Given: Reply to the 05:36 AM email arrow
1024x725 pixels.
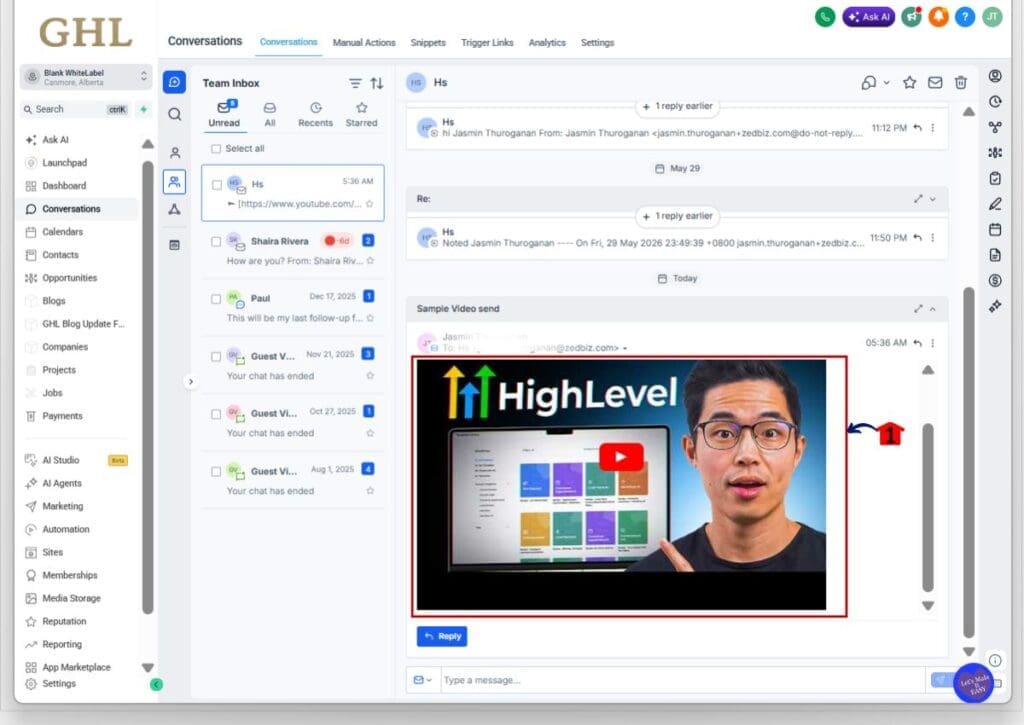Looking at the screenshot, I should pos(918,343).
